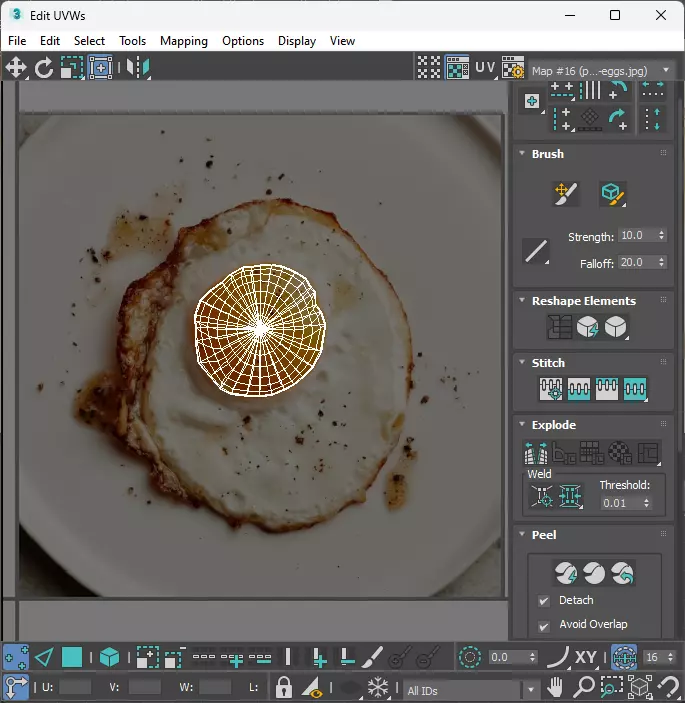
Task: Open the texture checker settings icon
Action: pos(513,68)
